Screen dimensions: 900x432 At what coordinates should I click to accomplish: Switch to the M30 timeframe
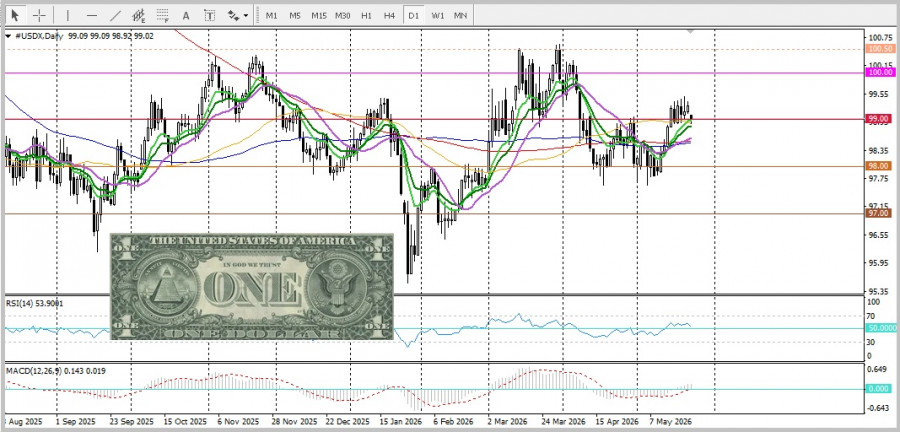click(x=343, y=15)
